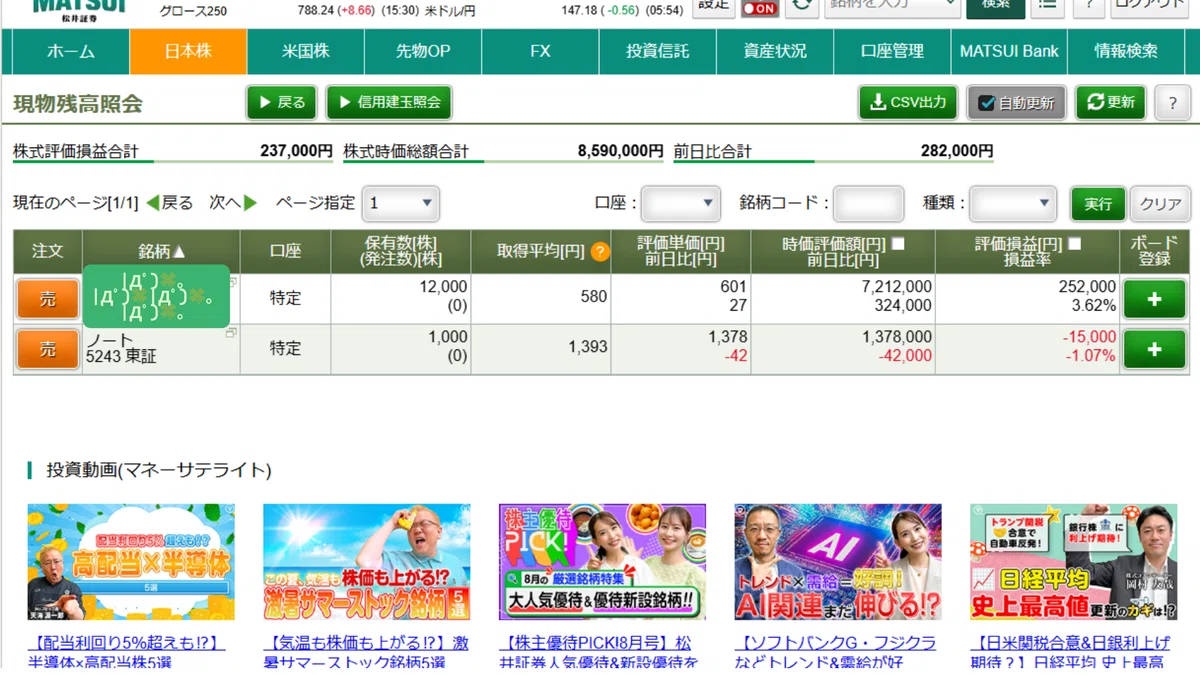This screenshot has height=675, width=1200.
Task: Click the green 更新 refresh button
Action: [x=1110, y=102]
